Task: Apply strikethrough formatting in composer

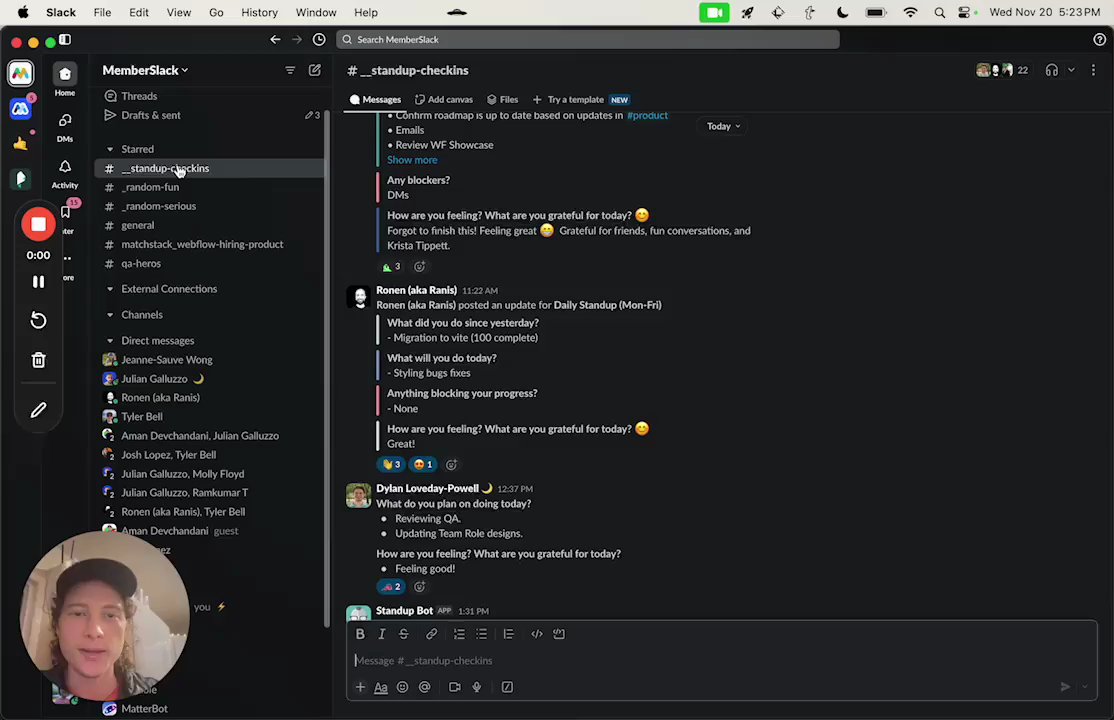Action: click(404, 634)
